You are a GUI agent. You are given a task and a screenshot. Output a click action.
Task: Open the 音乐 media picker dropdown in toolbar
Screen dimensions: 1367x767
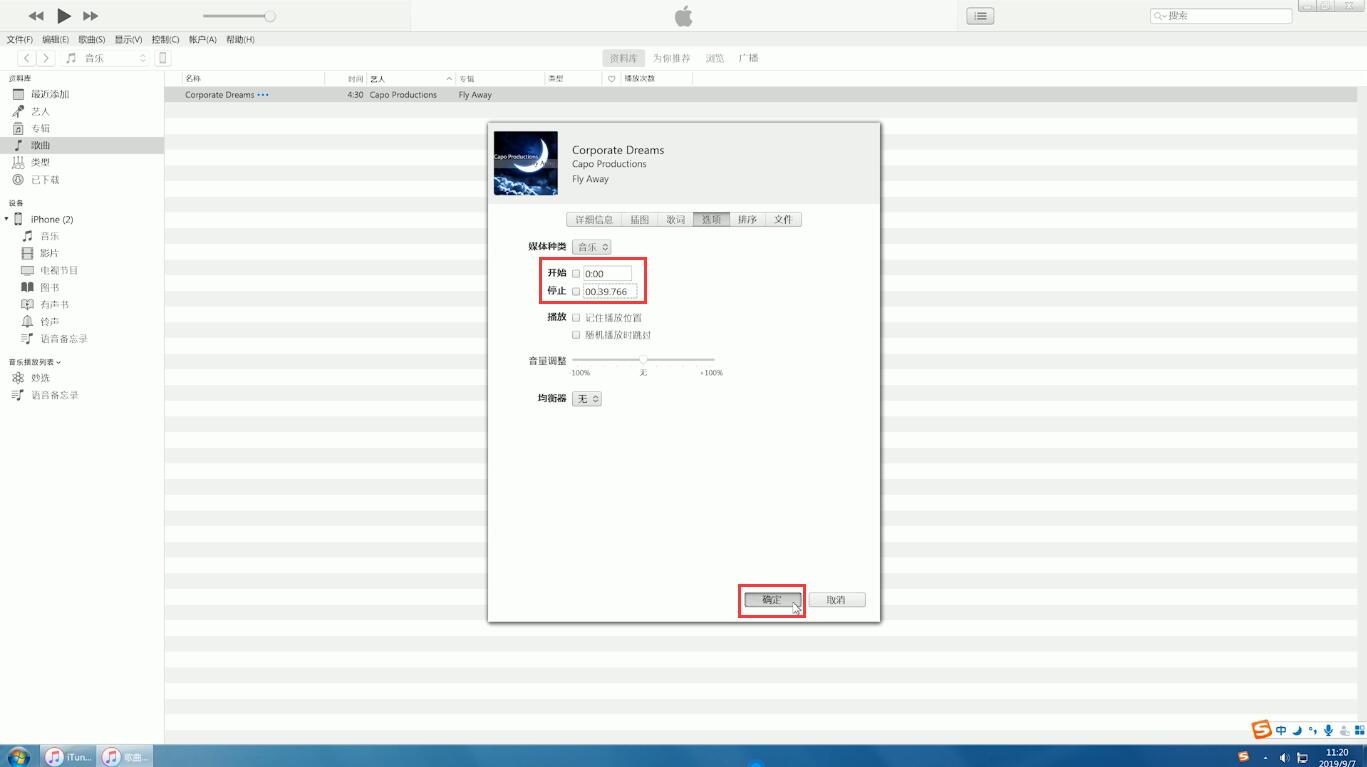click(x=106, y=58)
